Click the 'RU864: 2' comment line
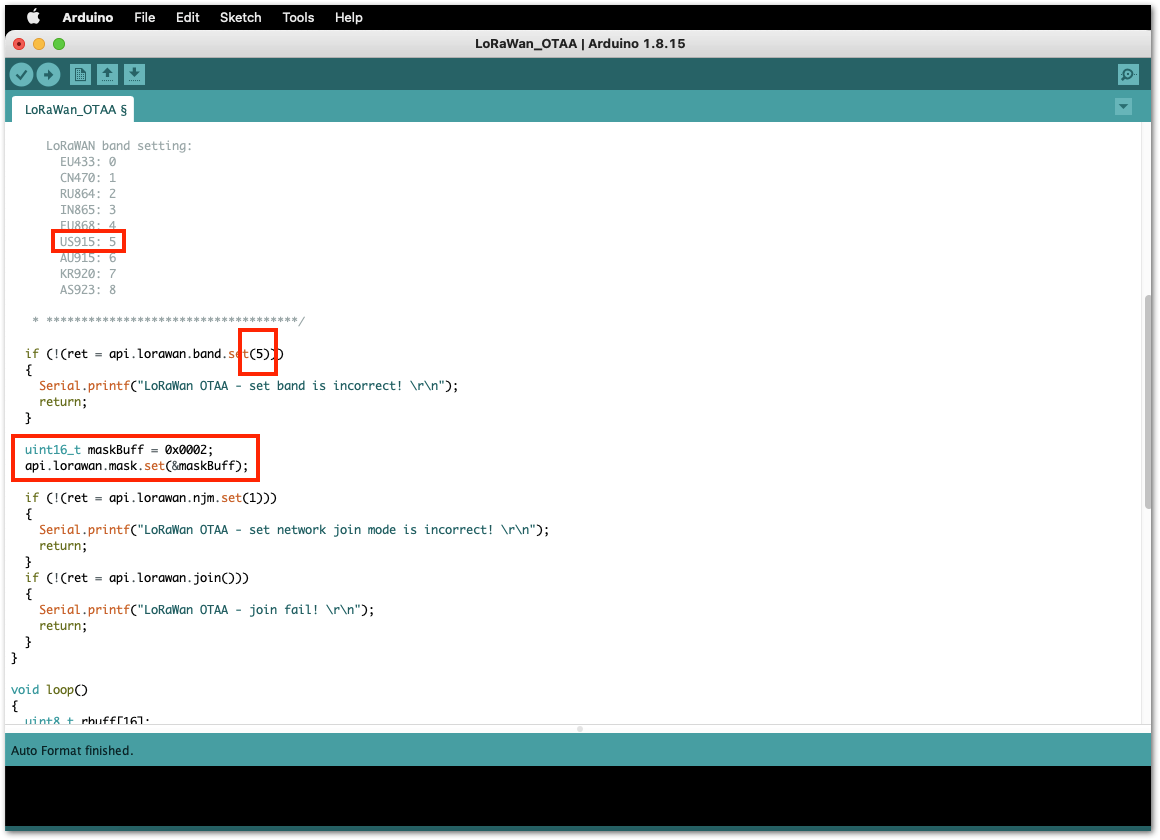This screenshot has height=840, width=1160. (88, 194)
